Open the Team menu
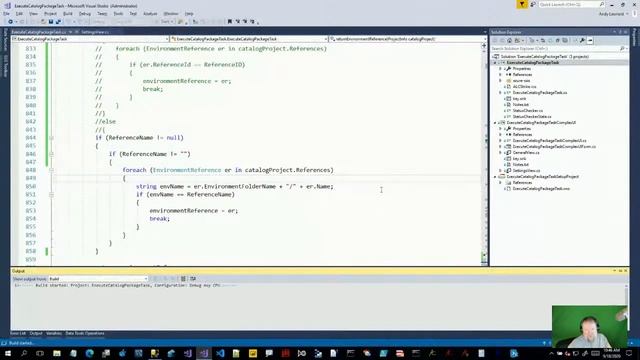Viewport: 640px width, 360px height. click(x=102, y=13)
